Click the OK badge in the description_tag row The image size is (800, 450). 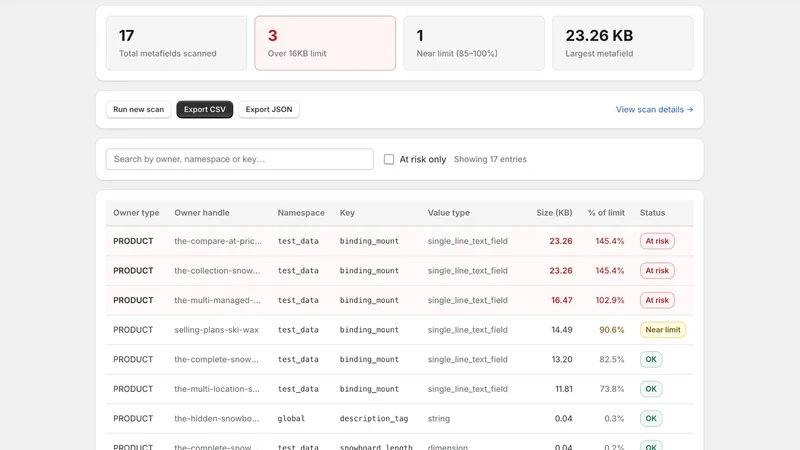click(651, 418)
